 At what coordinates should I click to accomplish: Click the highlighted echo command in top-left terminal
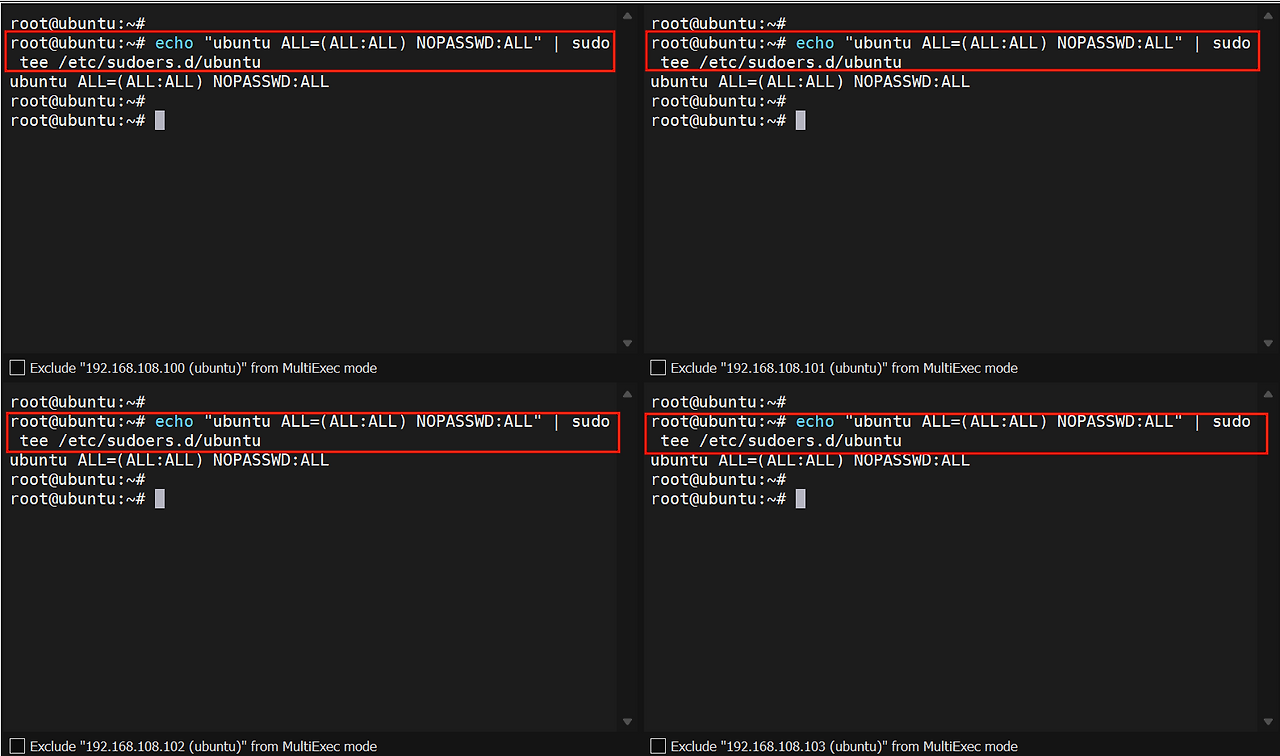[x=310, y=52]
